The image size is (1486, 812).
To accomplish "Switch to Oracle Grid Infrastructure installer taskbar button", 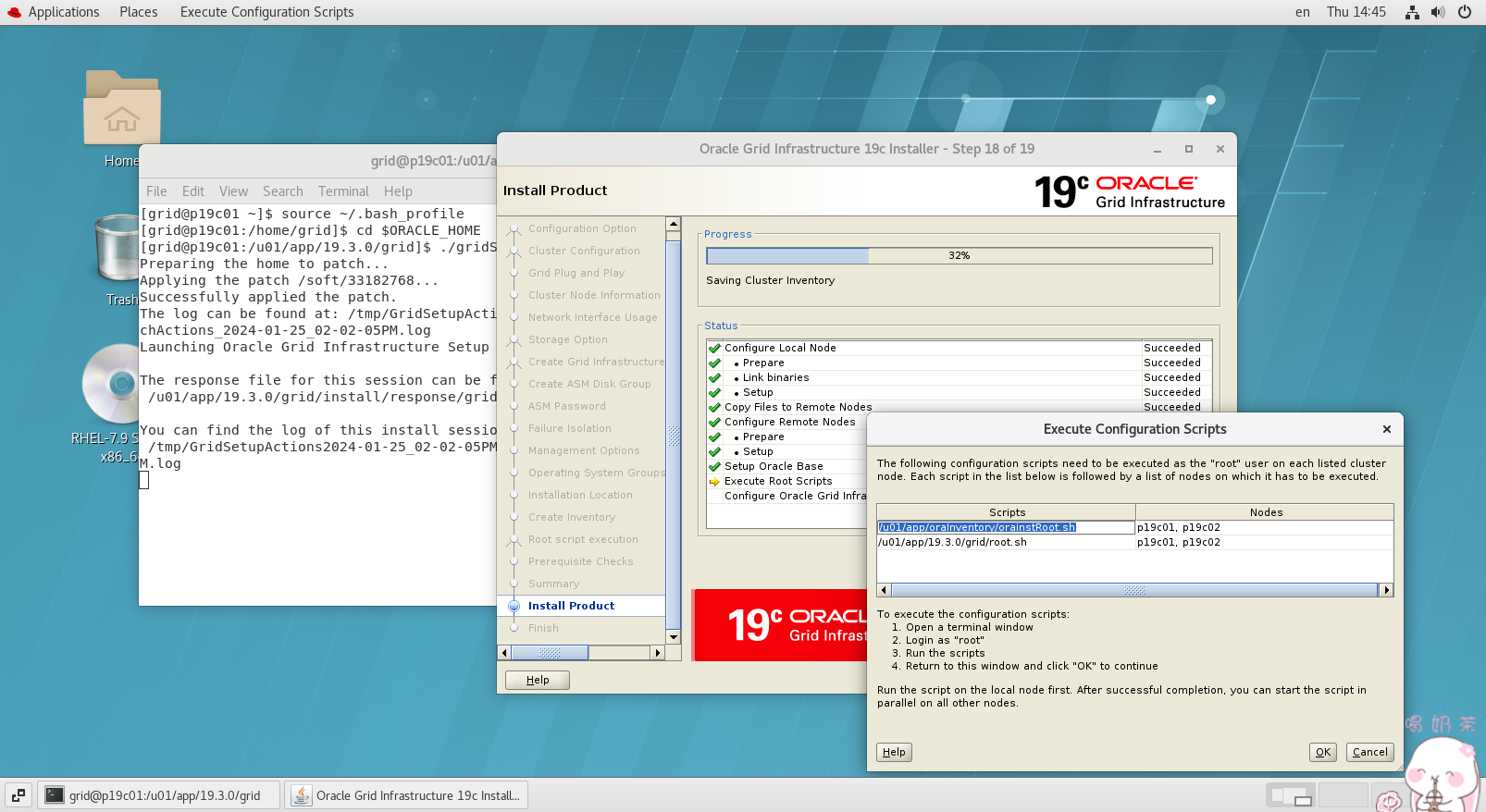I will pyautogui.click(x=406, y=795).
